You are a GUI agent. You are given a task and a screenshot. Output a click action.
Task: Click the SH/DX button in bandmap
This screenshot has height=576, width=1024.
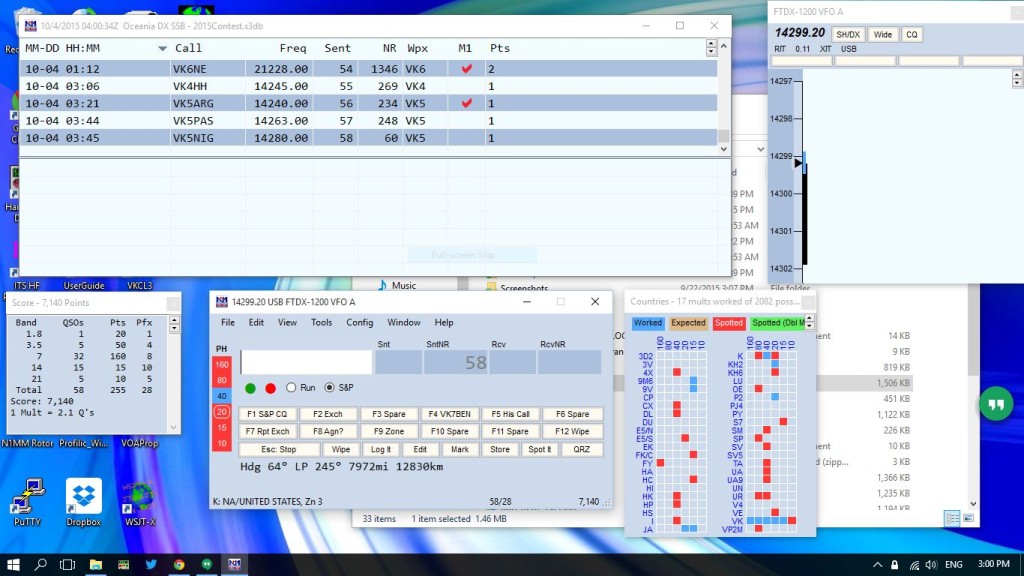pyautogui.click(x=848, y=35)
